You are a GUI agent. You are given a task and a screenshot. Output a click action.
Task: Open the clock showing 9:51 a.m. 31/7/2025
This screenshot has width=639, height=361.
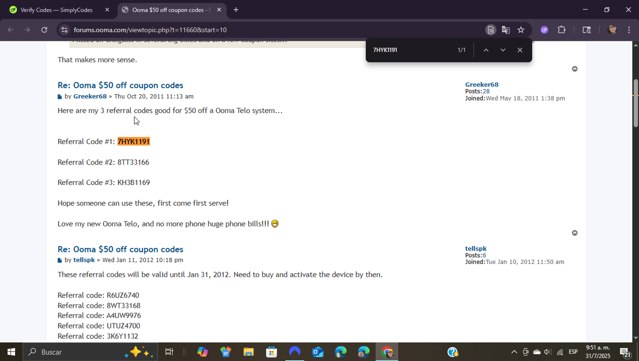point(598,352)
